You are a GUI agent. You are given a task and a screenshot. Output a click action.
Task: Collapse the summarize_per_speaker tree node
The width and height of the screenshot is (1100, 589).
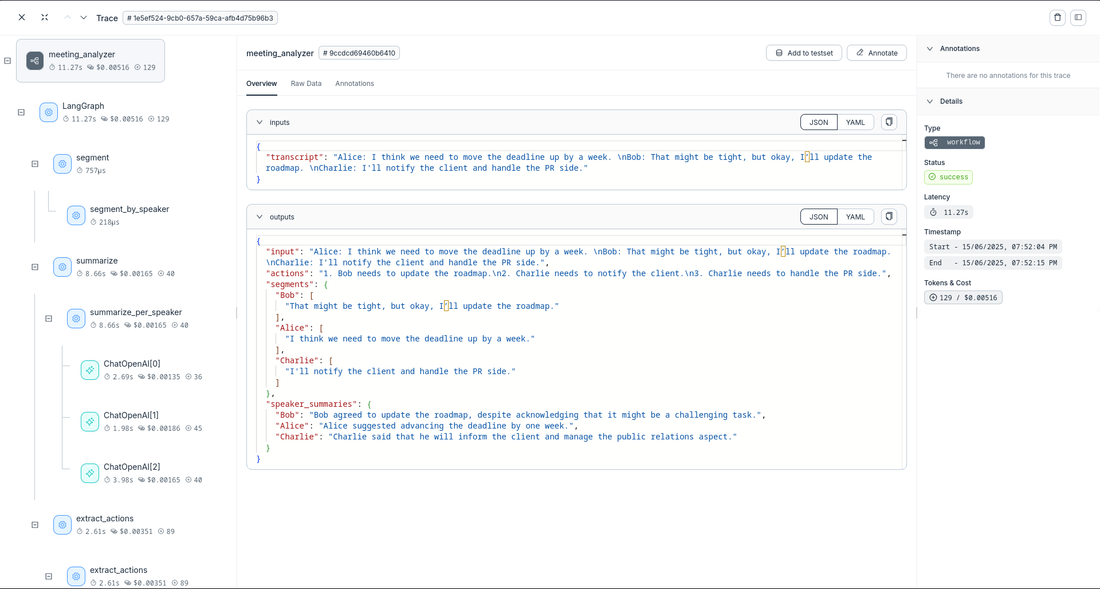(48, 317)
